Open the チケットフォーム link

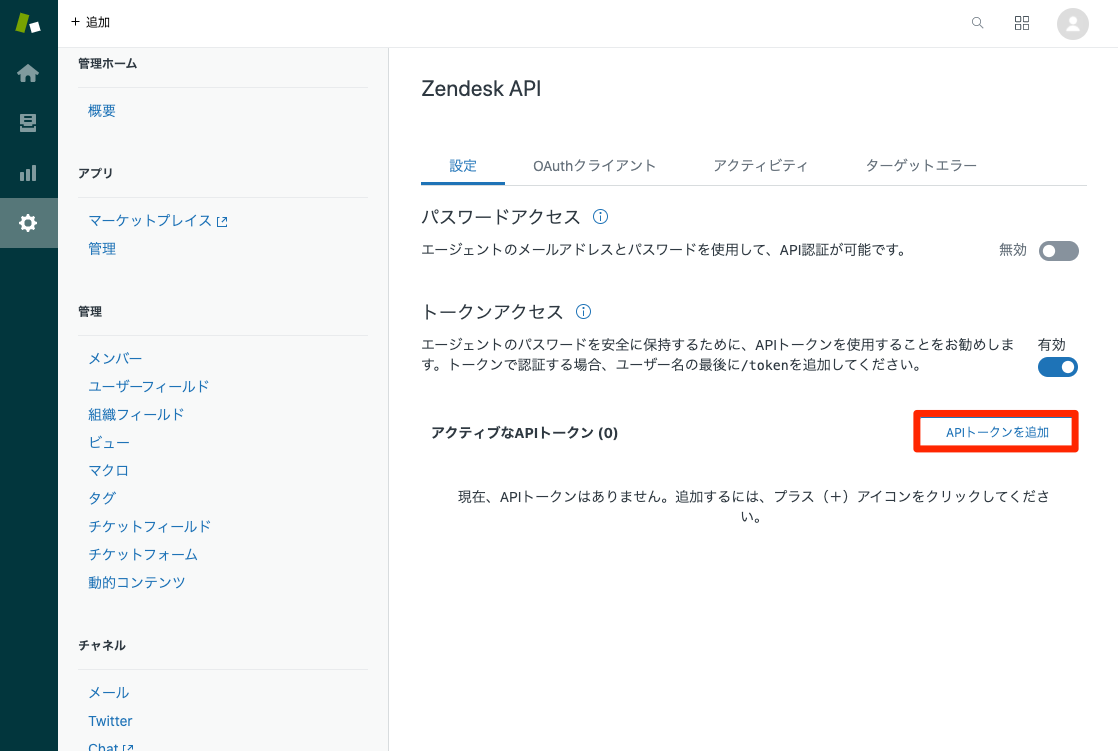(x=143, y=554)
